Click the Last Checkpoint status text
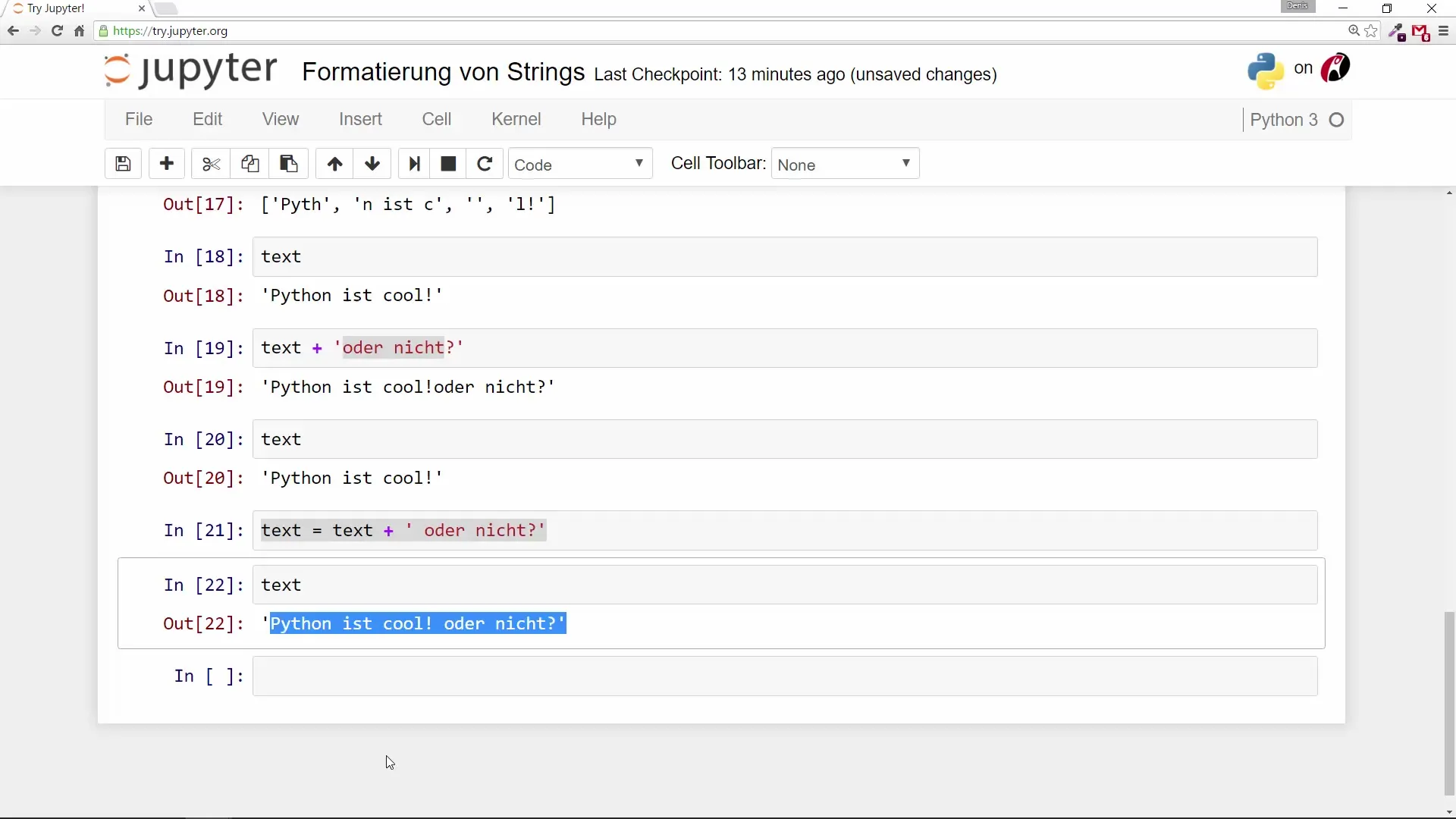Screen dimensions: 1456x819 click(795, 74)
